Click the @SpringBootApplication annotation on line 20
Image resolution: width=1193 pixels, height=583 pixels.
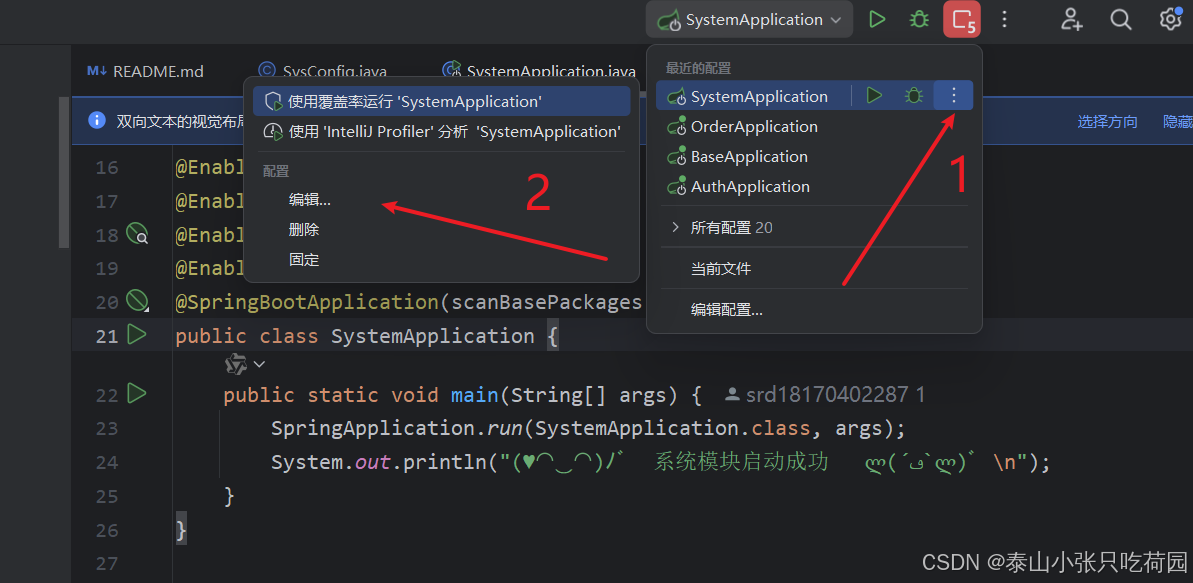click(307, 302)
